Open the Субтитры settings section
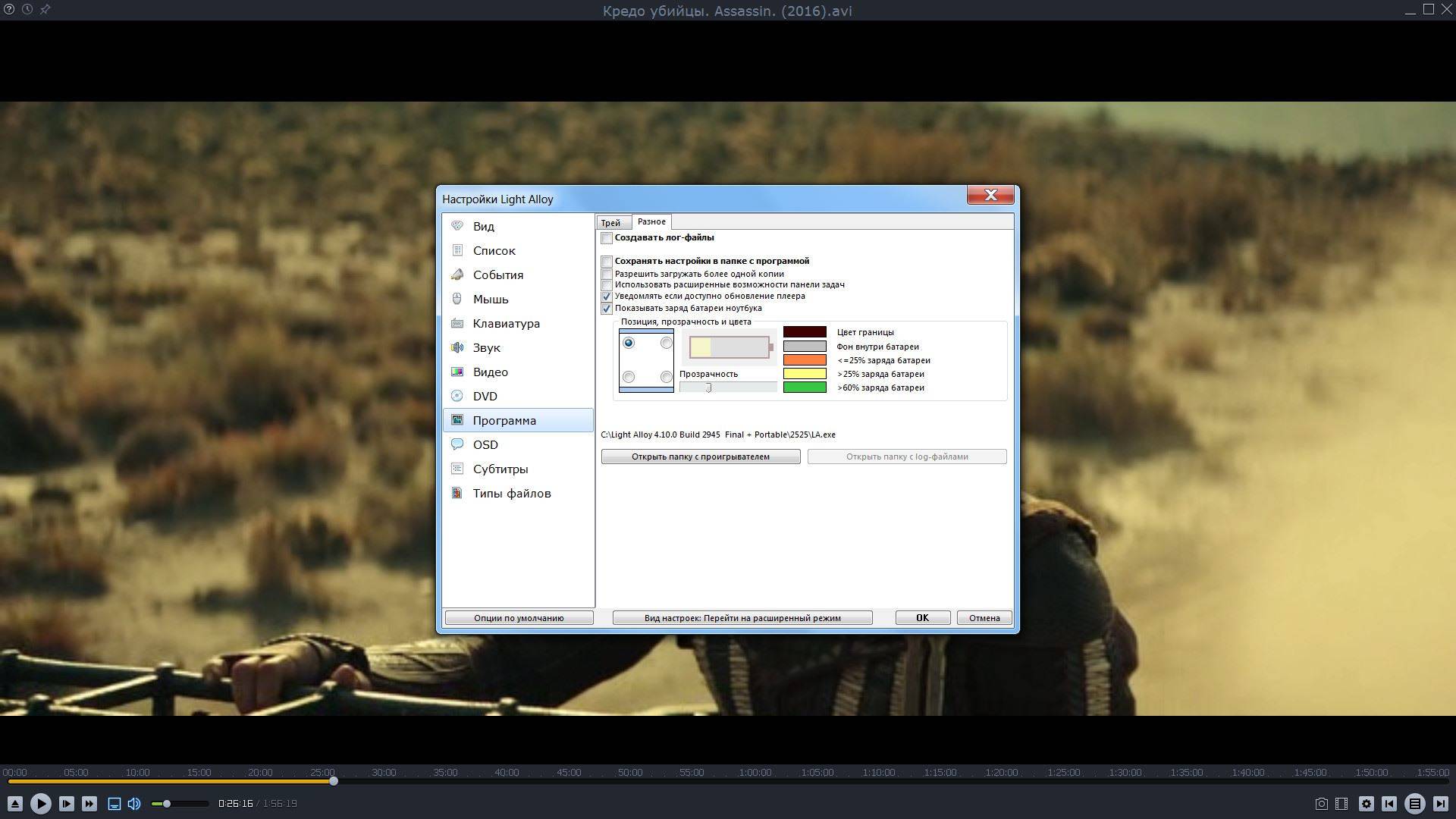 point(519,469)
